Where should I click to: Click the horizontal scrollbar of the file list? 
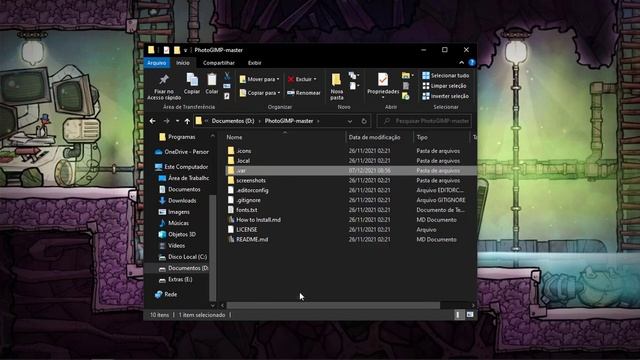coord(333,305)
